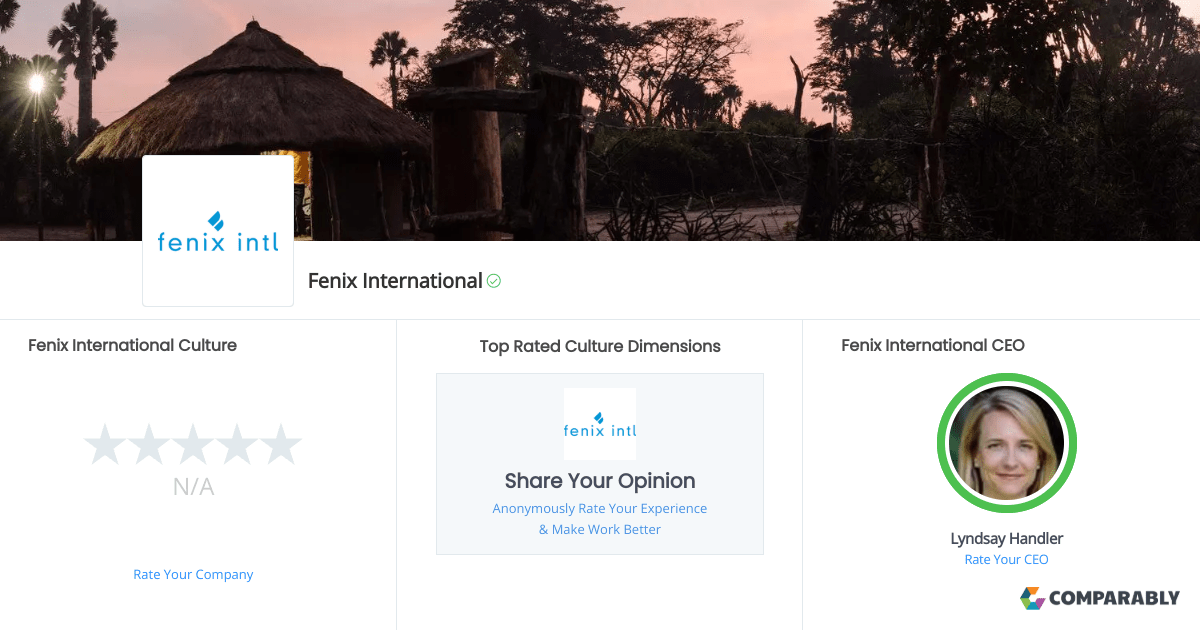Viewport: 1200px width, 630px height.
Task: Click the fenix intl logo in the opinion card
Action: (x=599, y=424)
